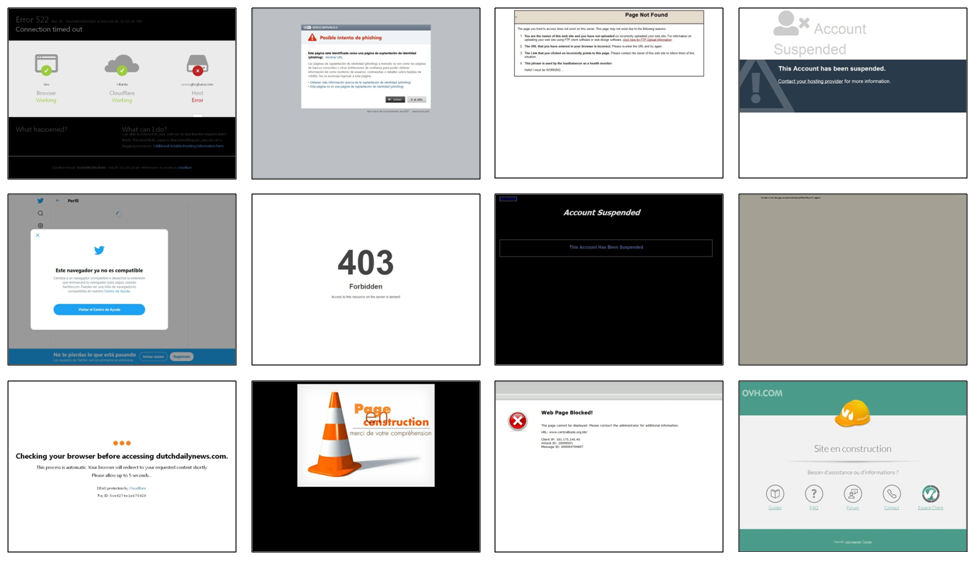Open the OVH Espace Client icon
Screen dimensions: 976x563
coord(931,494)
